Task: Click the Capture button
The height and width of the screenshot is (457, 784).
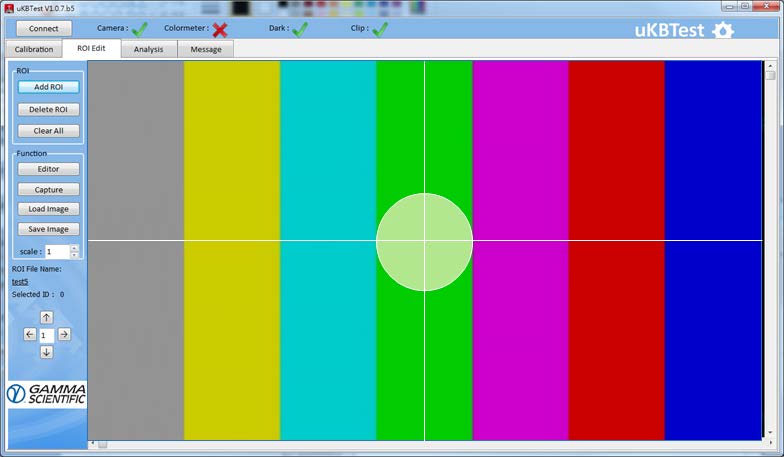Action: (48, 190)
